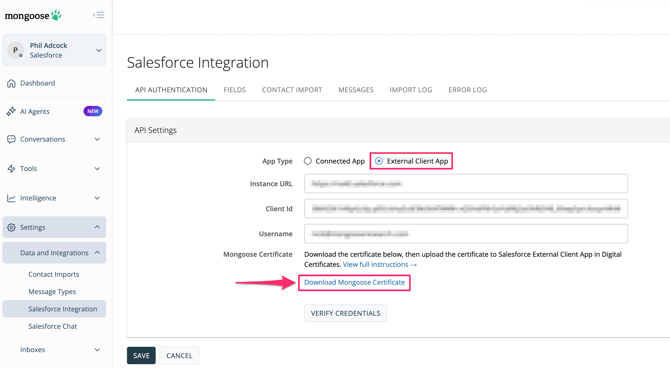Click the Cancel button

[179, 356]
